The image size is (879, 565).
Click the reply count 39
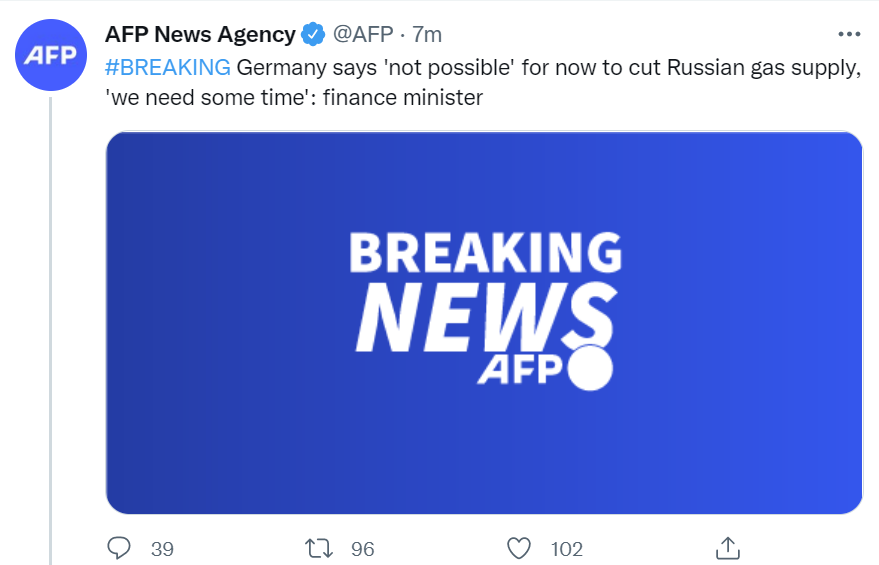tap(162, 549)
